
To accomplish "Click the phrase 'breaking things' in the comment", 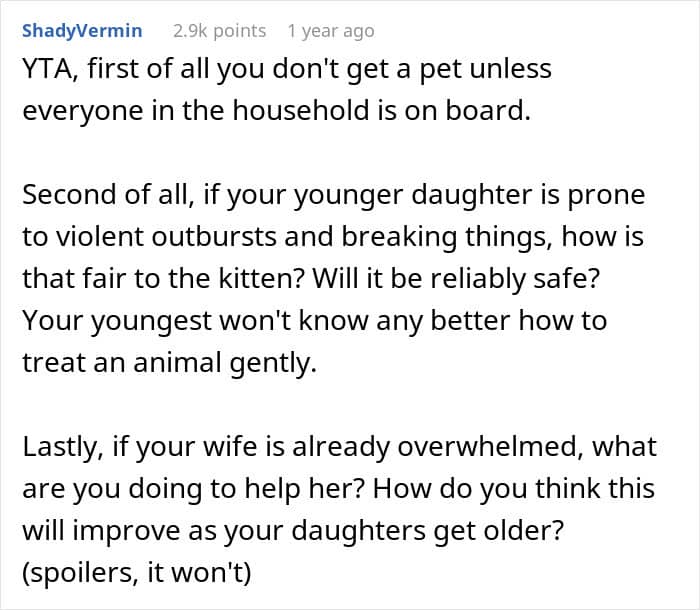I will (444, 236).
